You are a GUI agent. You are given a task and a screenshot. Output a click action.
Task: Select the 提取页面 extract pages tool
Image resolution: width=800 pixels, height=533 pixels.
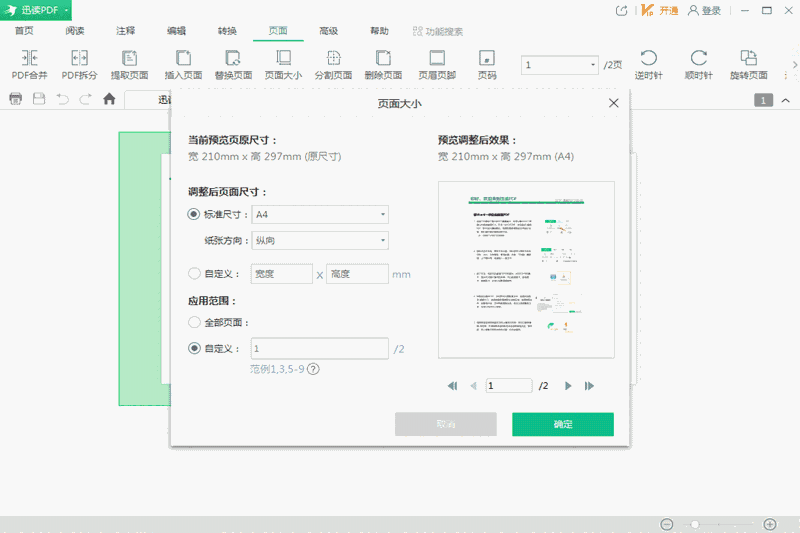coord(129,59)
